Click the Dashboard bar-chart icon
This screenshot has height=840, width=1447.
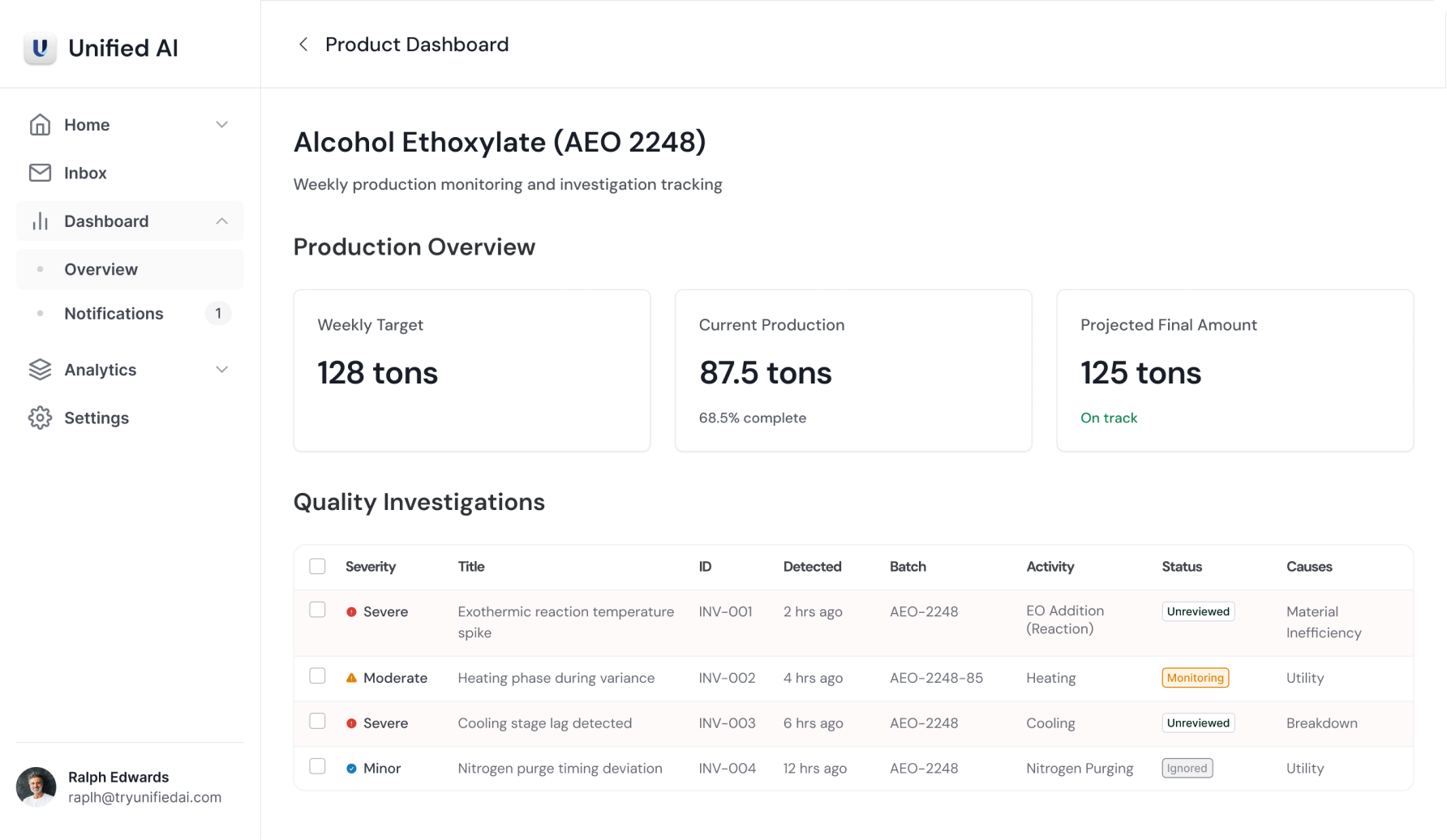click(x=40, y=221)
